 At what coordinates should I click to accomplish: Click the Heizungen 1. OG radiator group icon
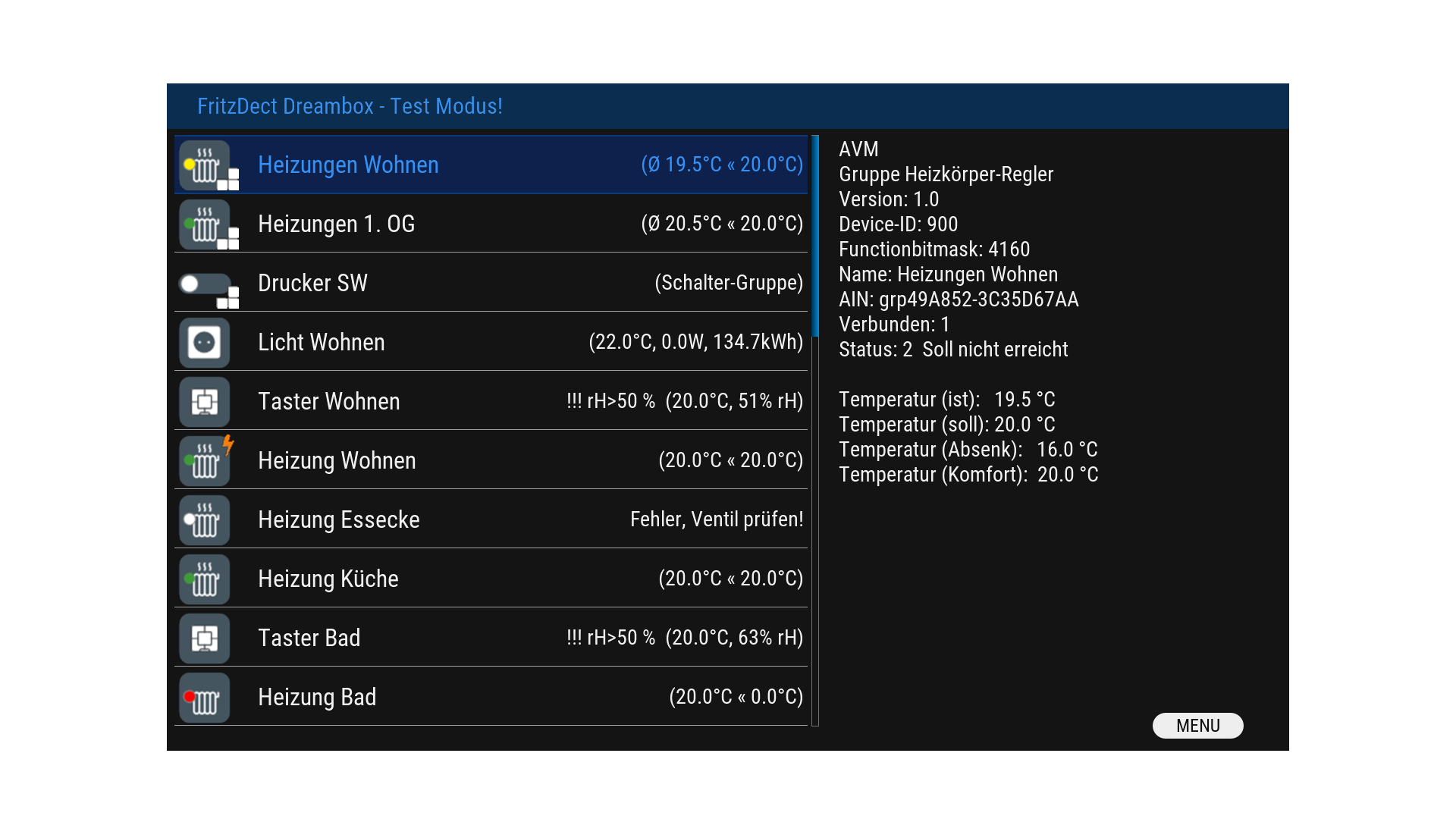coord(206,224)
